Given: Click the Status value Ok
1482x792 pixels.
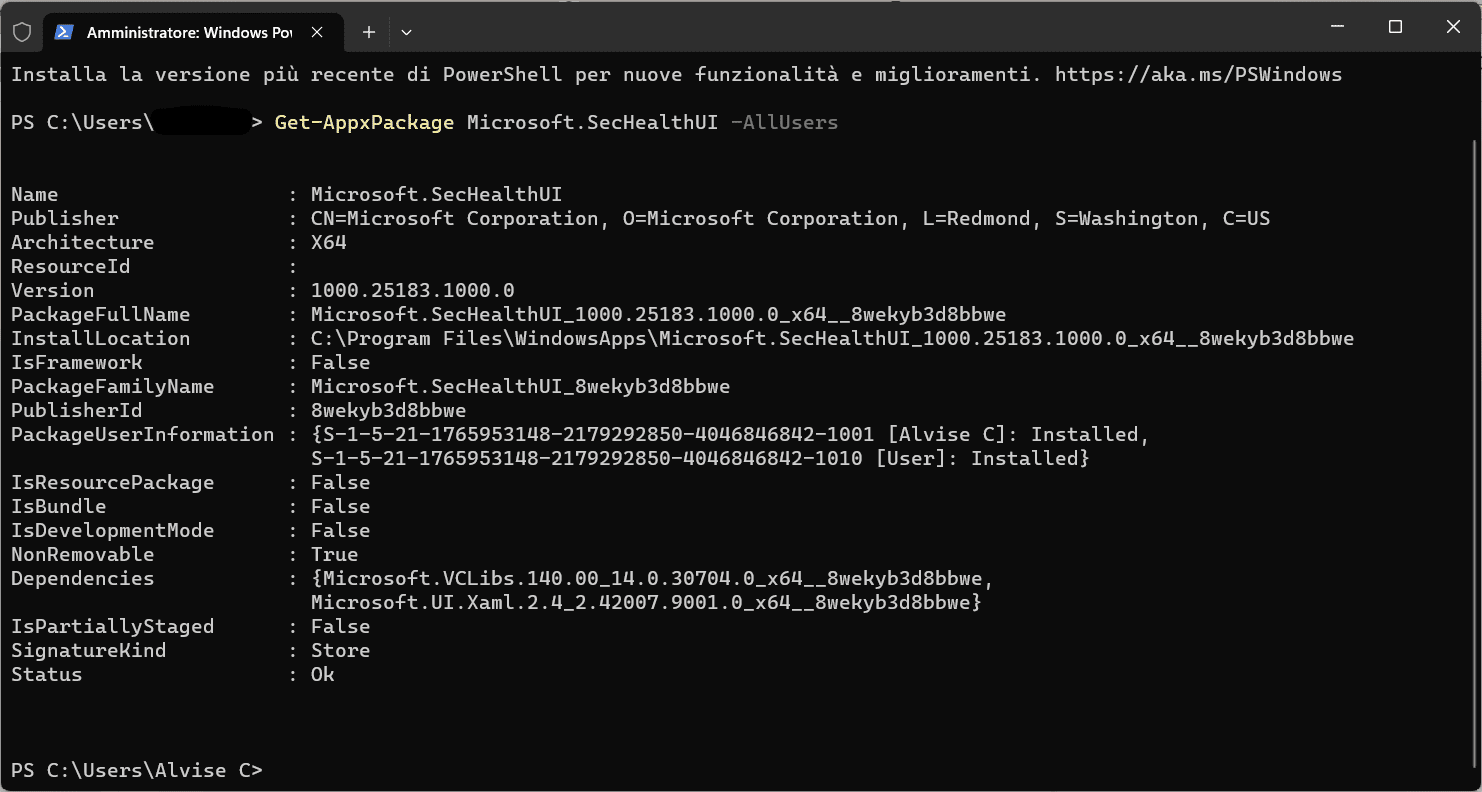Looking at the screenshot, I should point(322,675).
